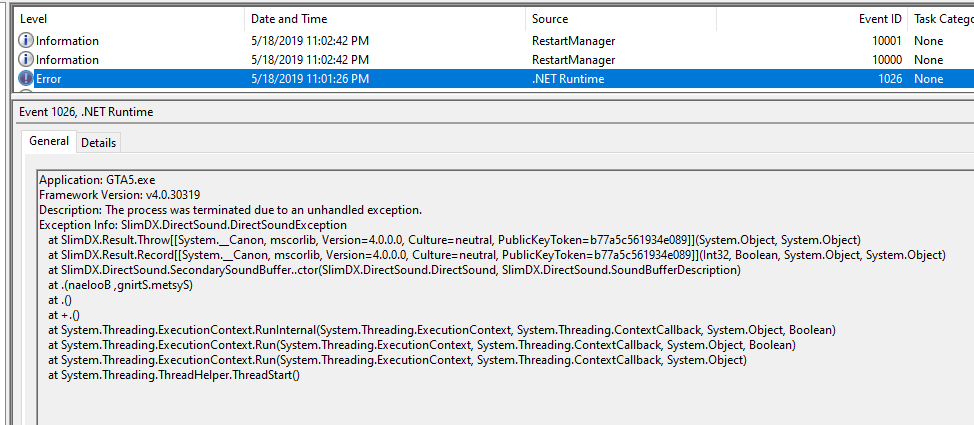Click the Task Category column header
The height and width of the screenshot is (425, 974).
click(x=942, y=19)
